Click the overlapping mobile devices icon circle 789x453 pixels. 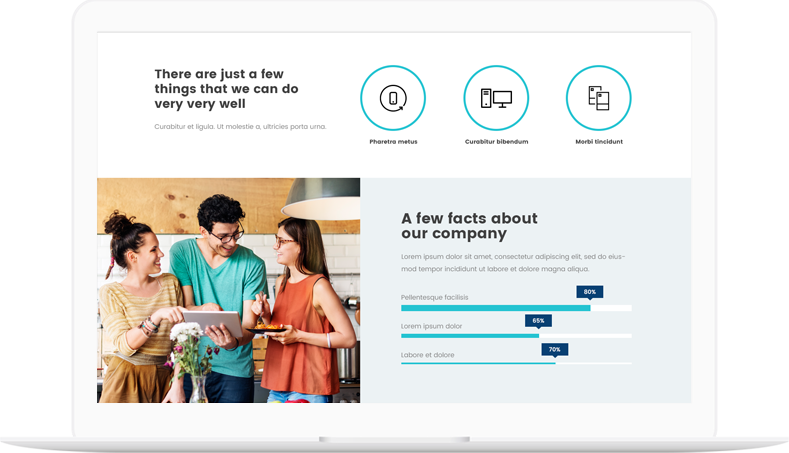pyautogui.click(x=598, y=98)
